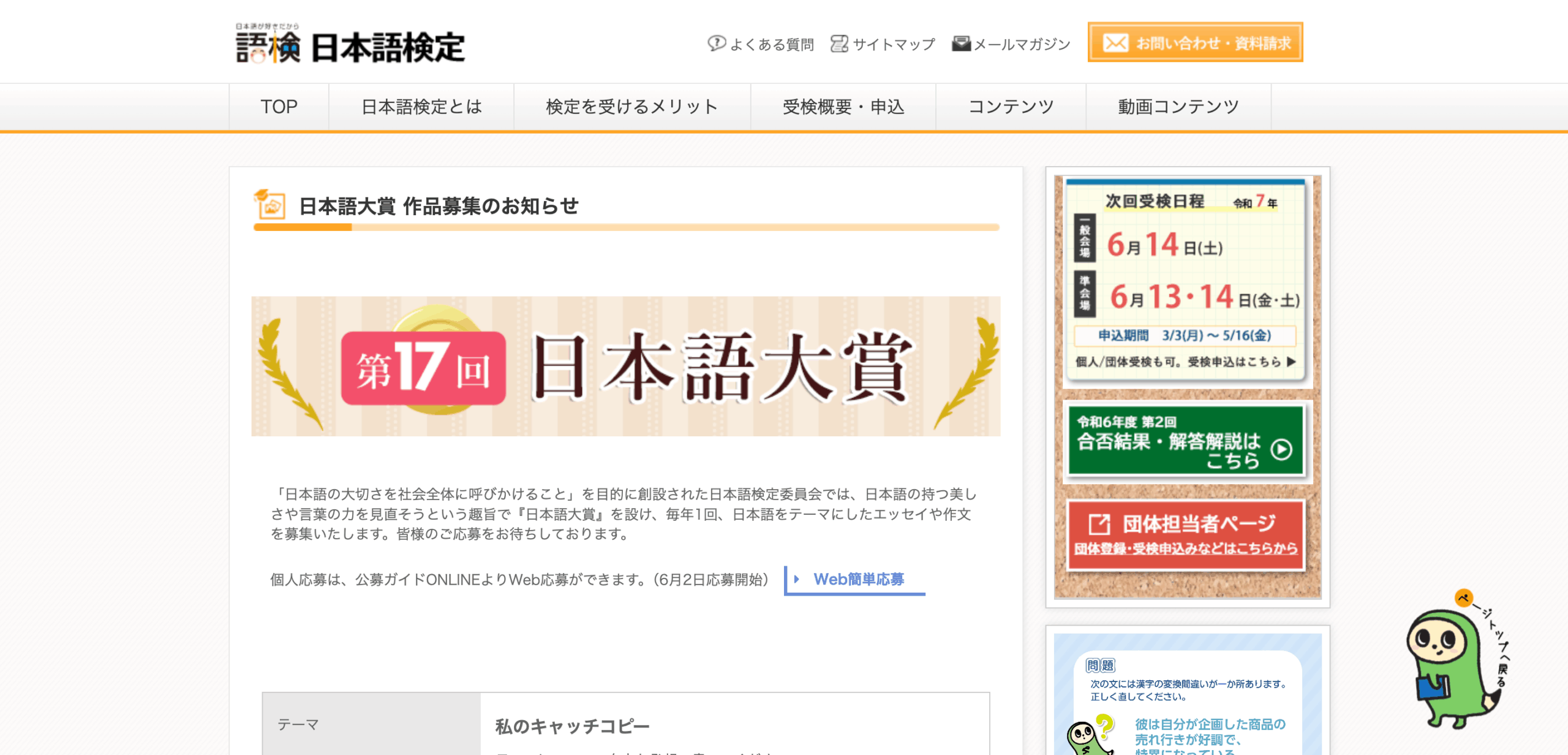1568x755 pixels.
Task: Click 一般会場 label in schedule card
Action: tap(1085, 238)
